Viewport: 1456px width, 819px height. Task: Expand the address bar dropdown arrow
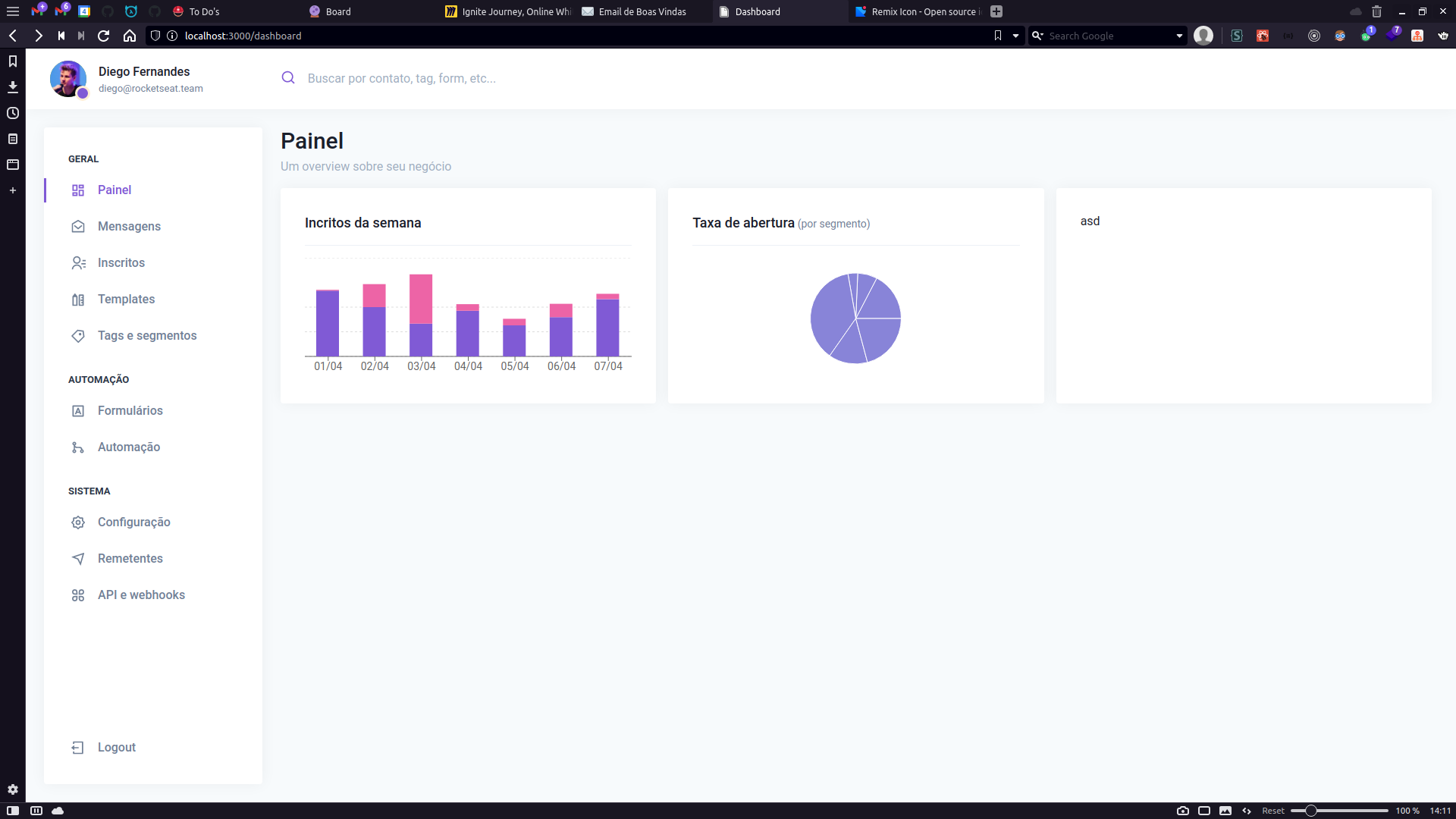(1016, 36)
